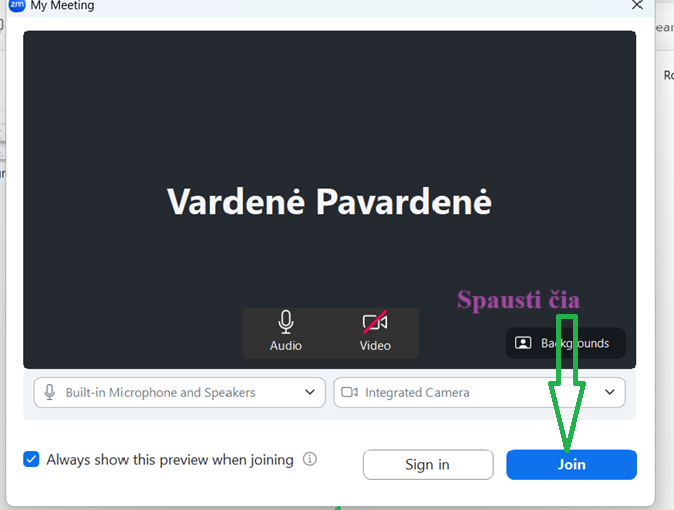Close the My Meeting window
The height and width of the screenshot is (510, 674).
coord(637,5)
